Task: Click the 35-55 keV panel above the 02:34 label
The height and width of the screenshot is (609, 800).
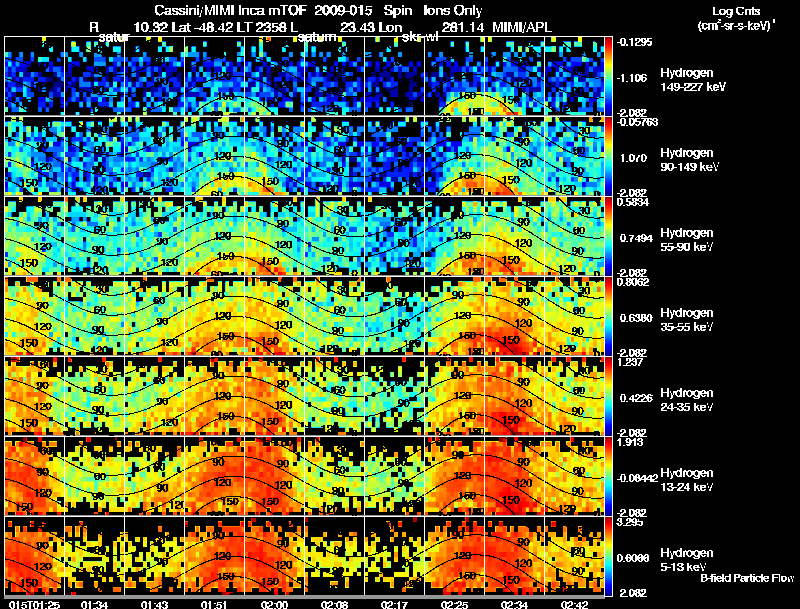Action: [x=514, y=316]
